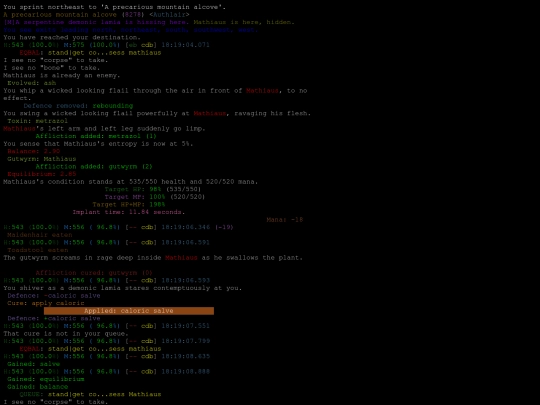
Task: Select the prompt timestamp 18:19:07.551
Action: [x=185, y=325]
